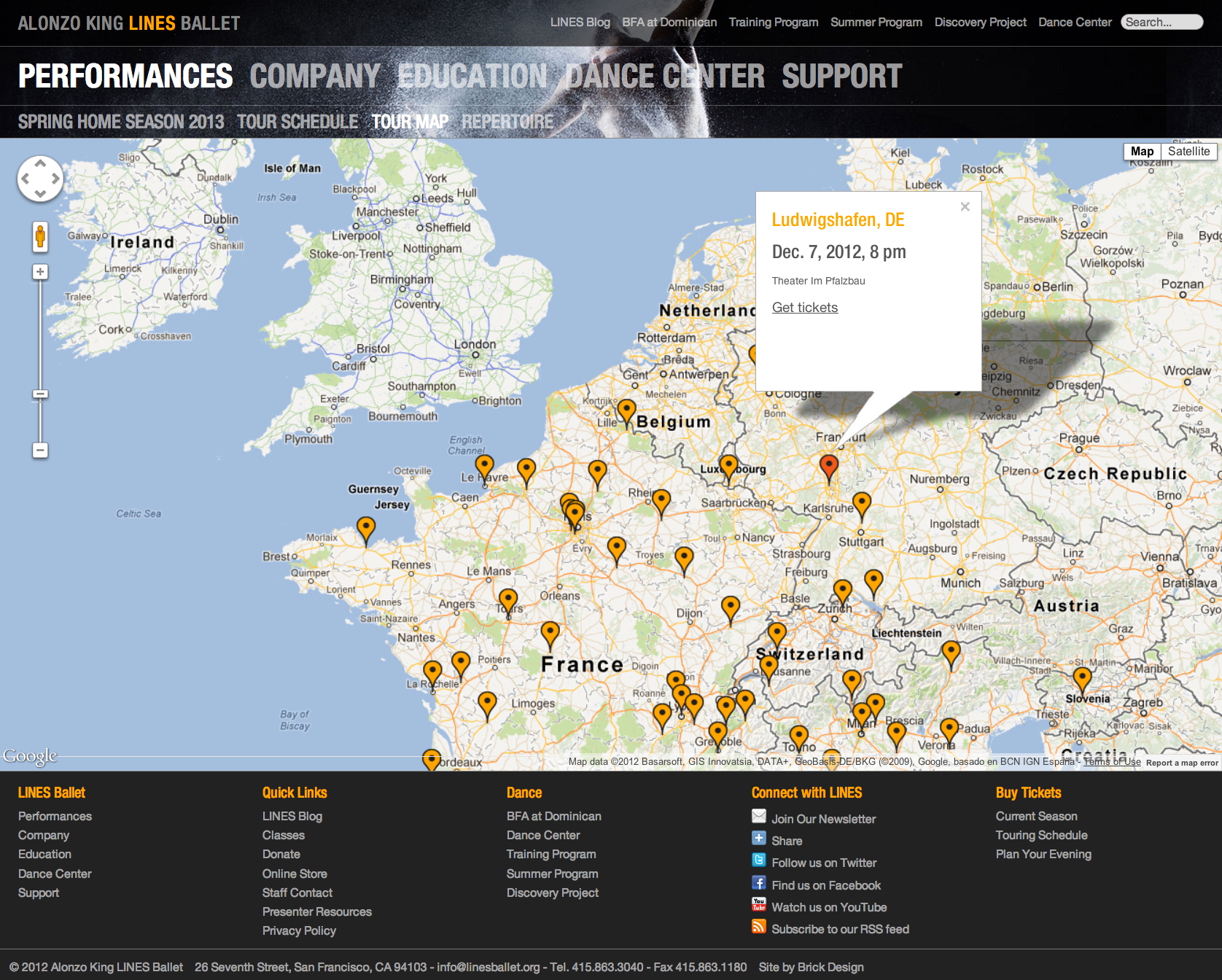
Task: Open the Support main menu
Action: pyautogui.click(x=842, y=76)
